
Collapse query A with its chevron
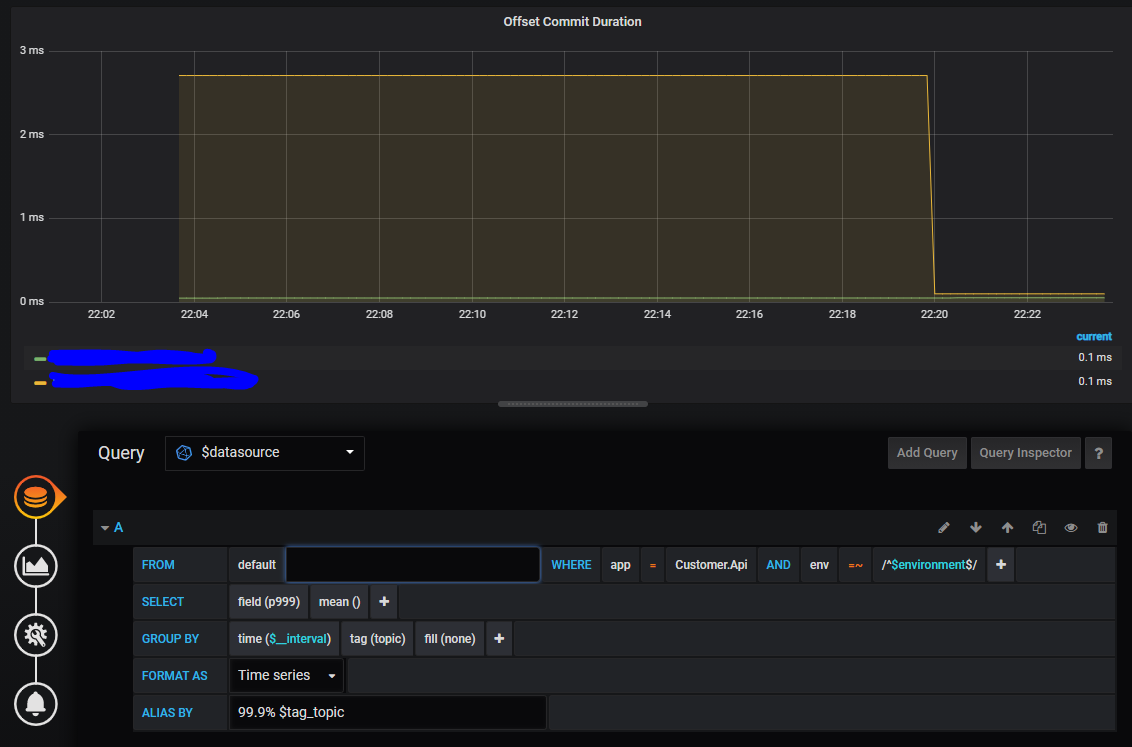point(105,527)
